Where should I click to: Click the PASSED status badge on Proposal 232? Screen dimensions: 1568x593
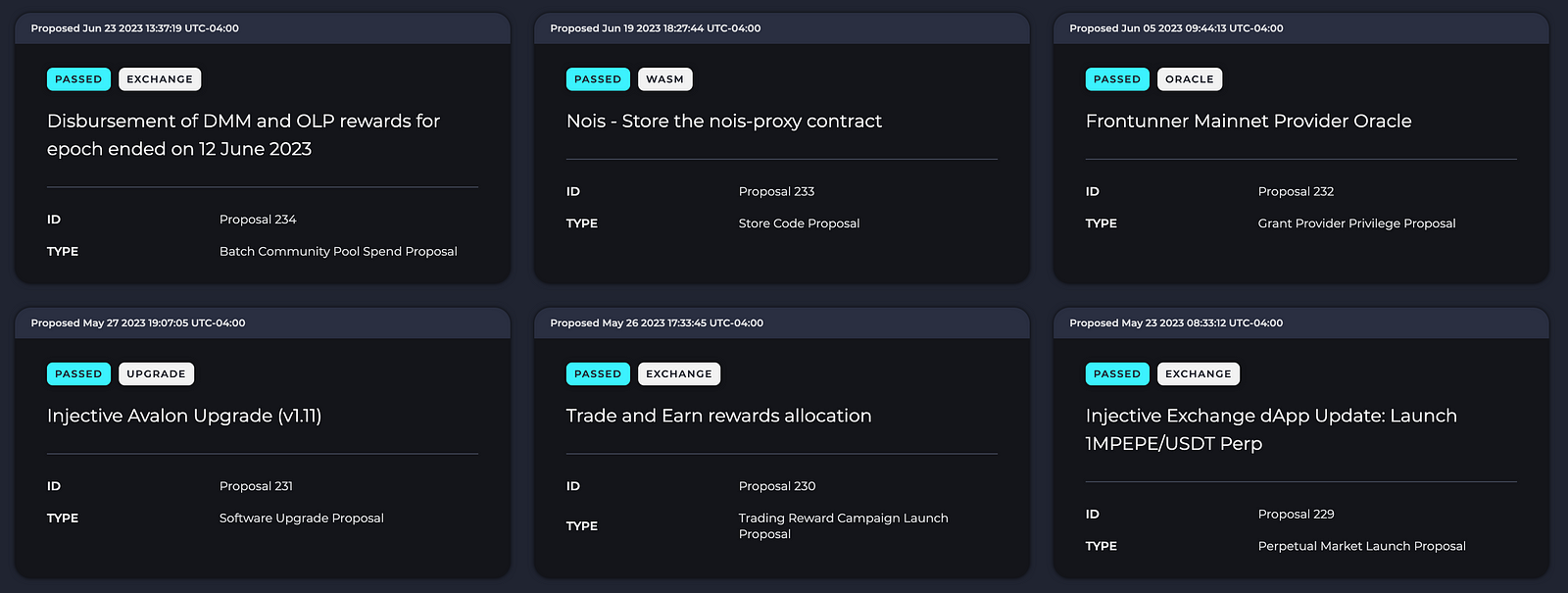pos(1117,79)
